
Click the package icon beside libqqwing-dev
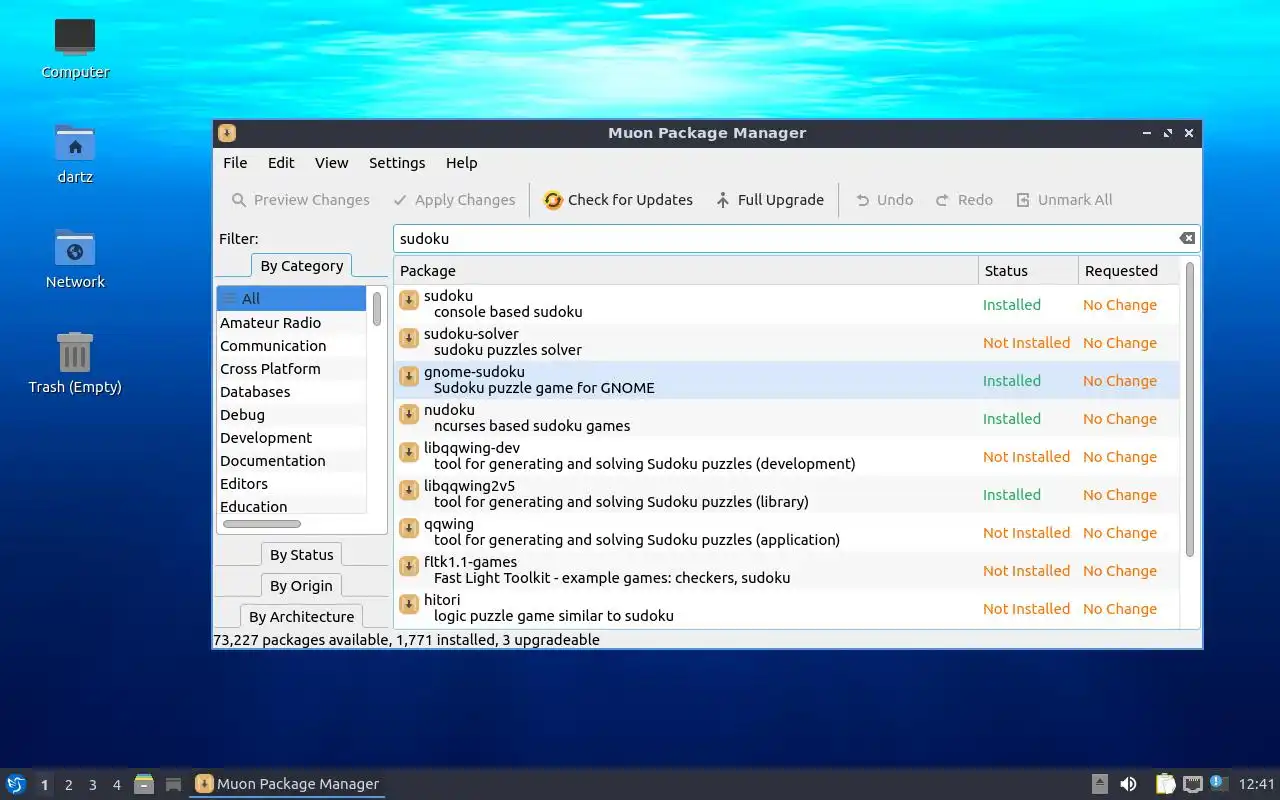click(x=408, y=452)
